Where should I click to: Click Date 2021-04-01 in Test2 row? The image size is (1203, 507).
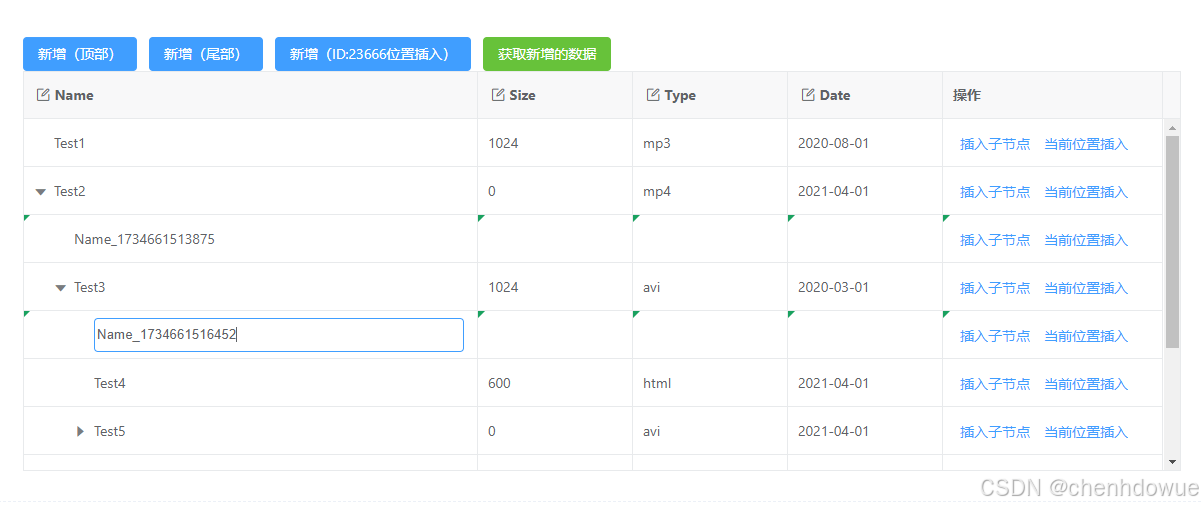point(833,192)
